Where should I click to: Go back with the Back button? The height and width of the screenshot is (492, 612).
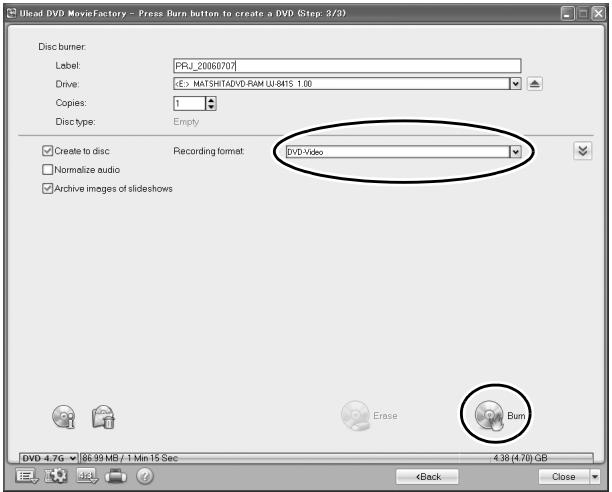pos(427,477)
